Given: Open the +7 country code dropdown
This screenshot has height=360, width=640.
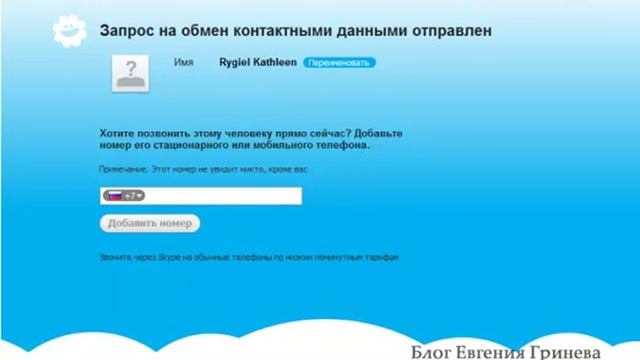Looking at the screenshot, I should point(124,196).
